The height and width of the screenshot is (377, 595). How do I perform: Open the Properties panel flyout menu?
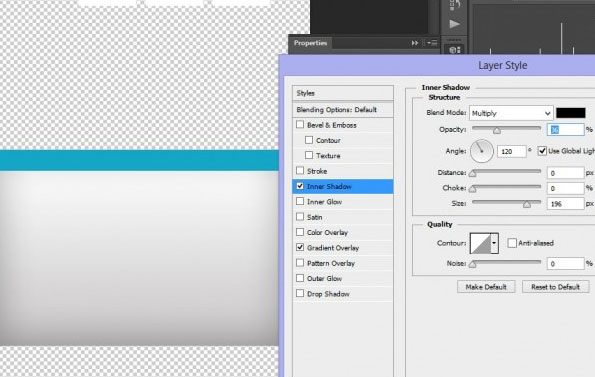[x=432, y=43]
